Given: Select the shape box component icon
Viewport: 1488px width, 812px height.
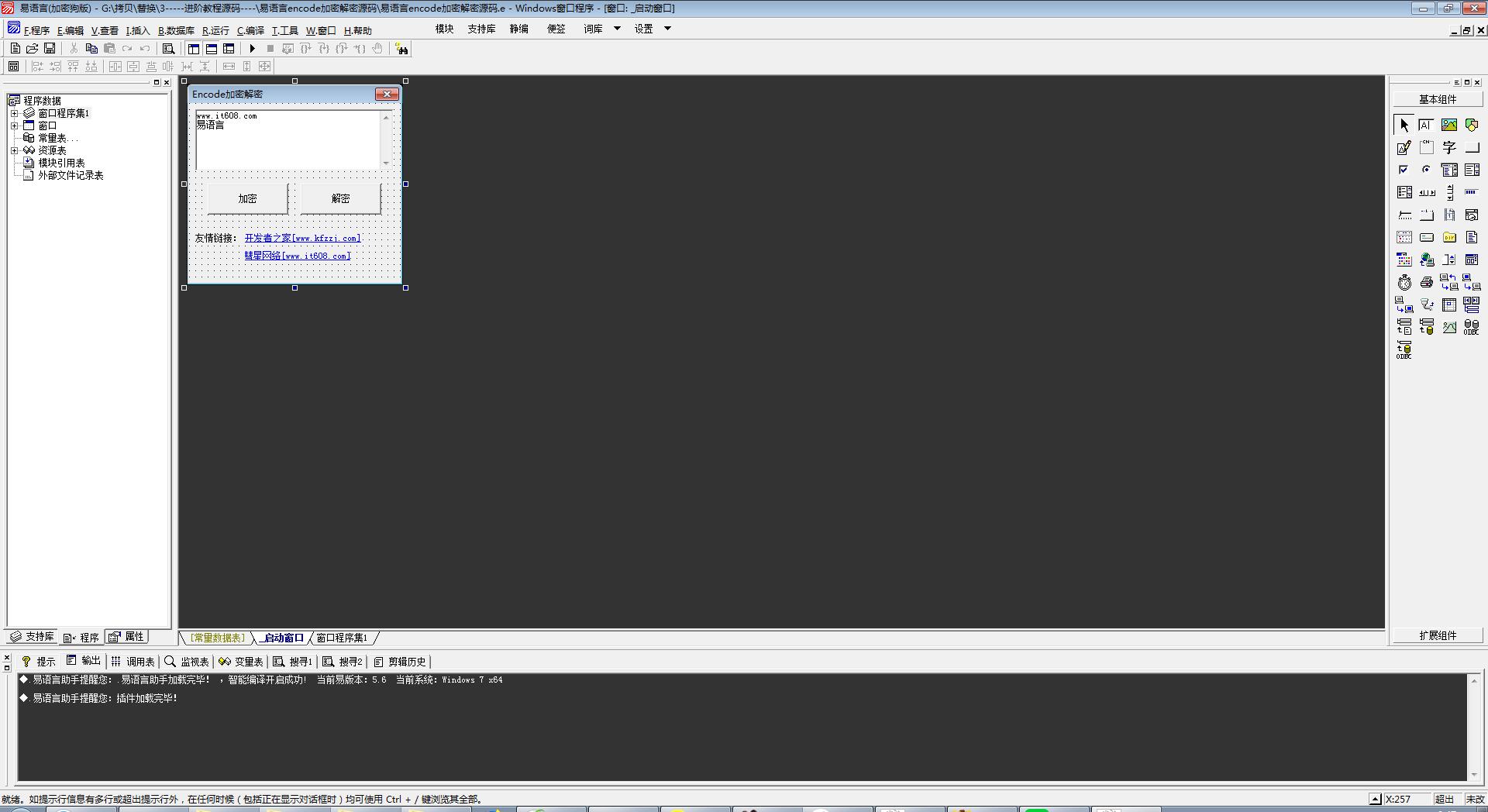Looking at the screenshot, I should 1472,125.
